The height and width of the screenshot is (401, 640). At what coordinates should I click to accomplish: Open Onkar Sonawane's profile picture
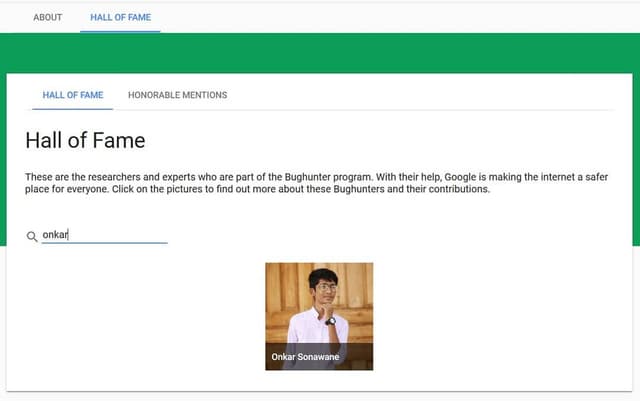click(x=319, y=316)
